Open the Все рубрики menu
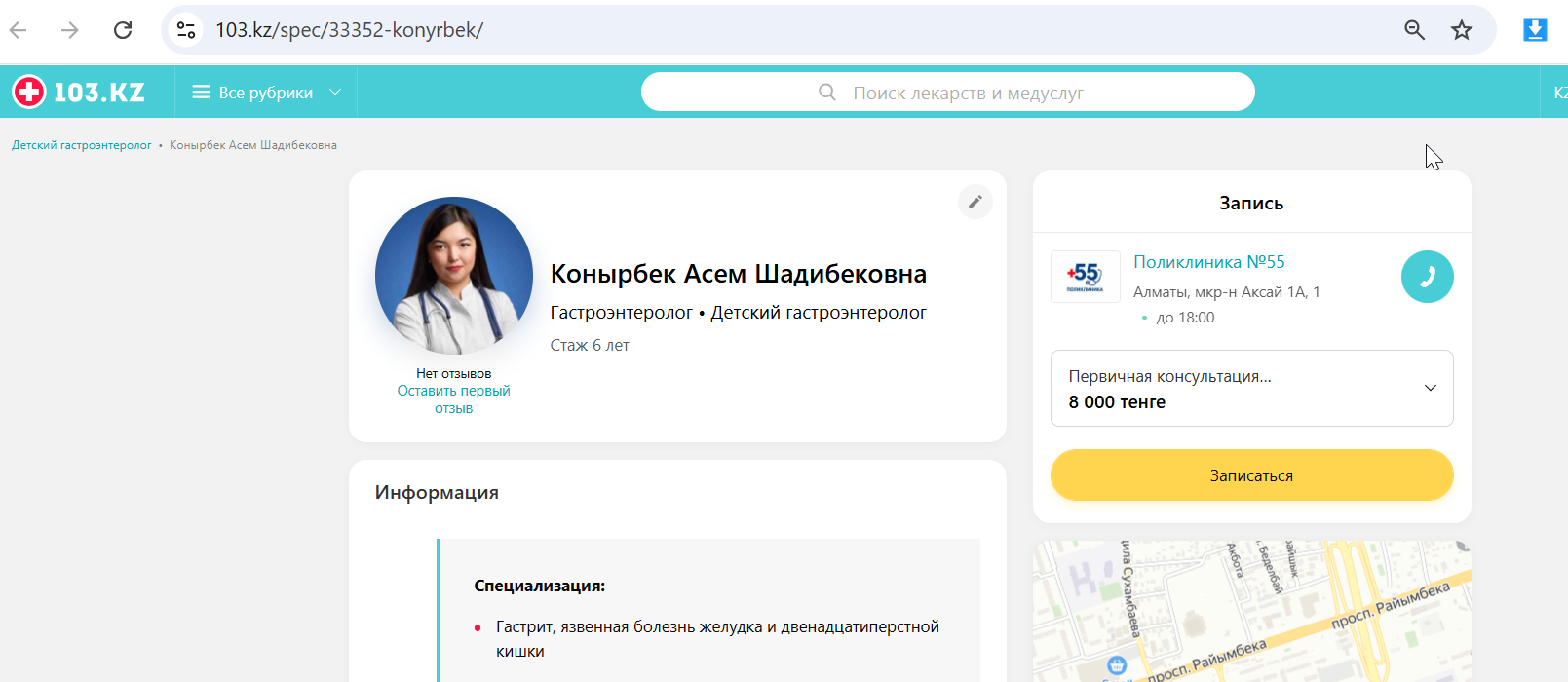The image size is (1568, 682). pos(266,93)
